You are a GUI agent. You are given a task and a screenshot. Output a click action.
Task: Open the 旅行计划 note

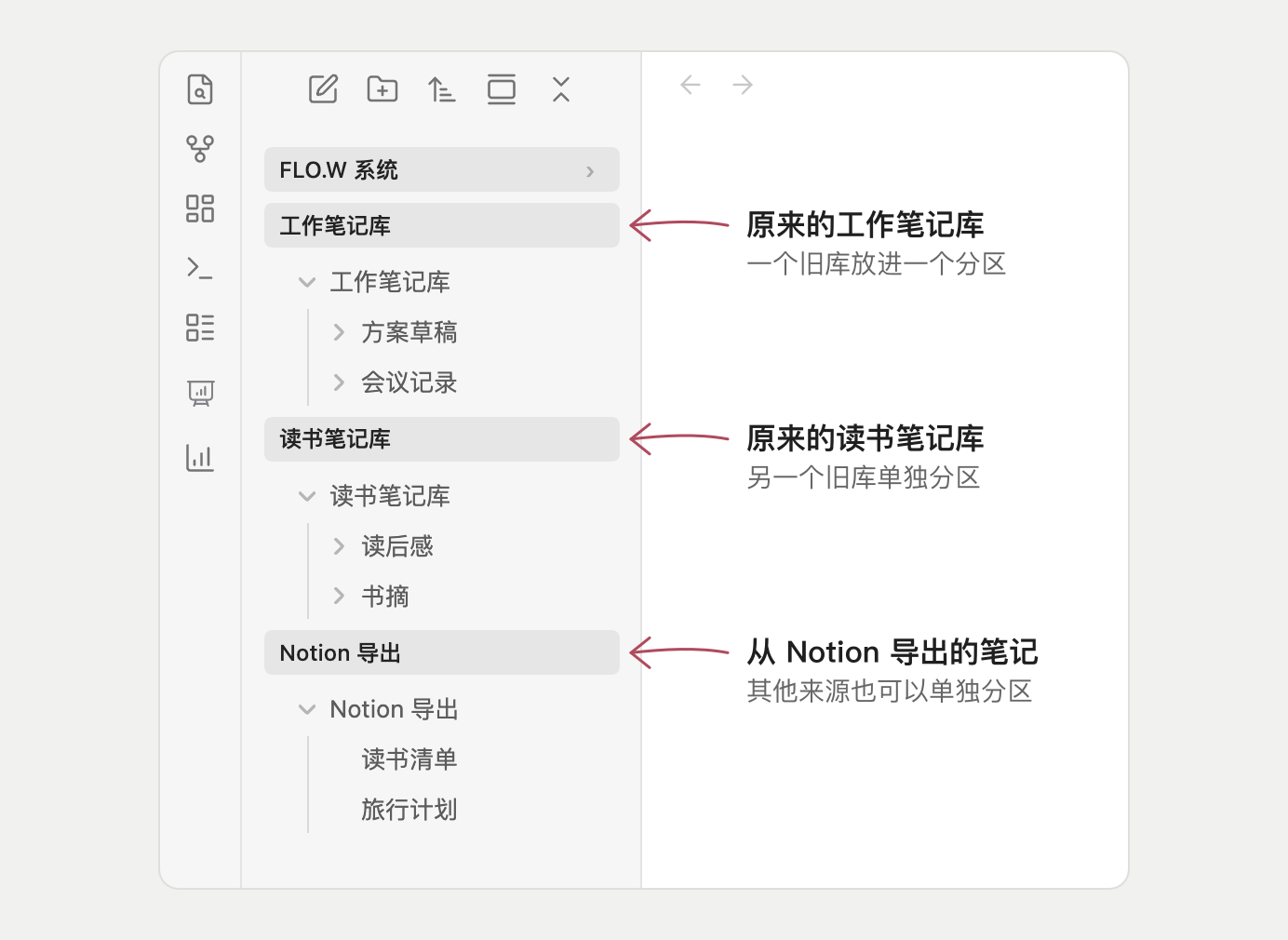coord(409,810)
